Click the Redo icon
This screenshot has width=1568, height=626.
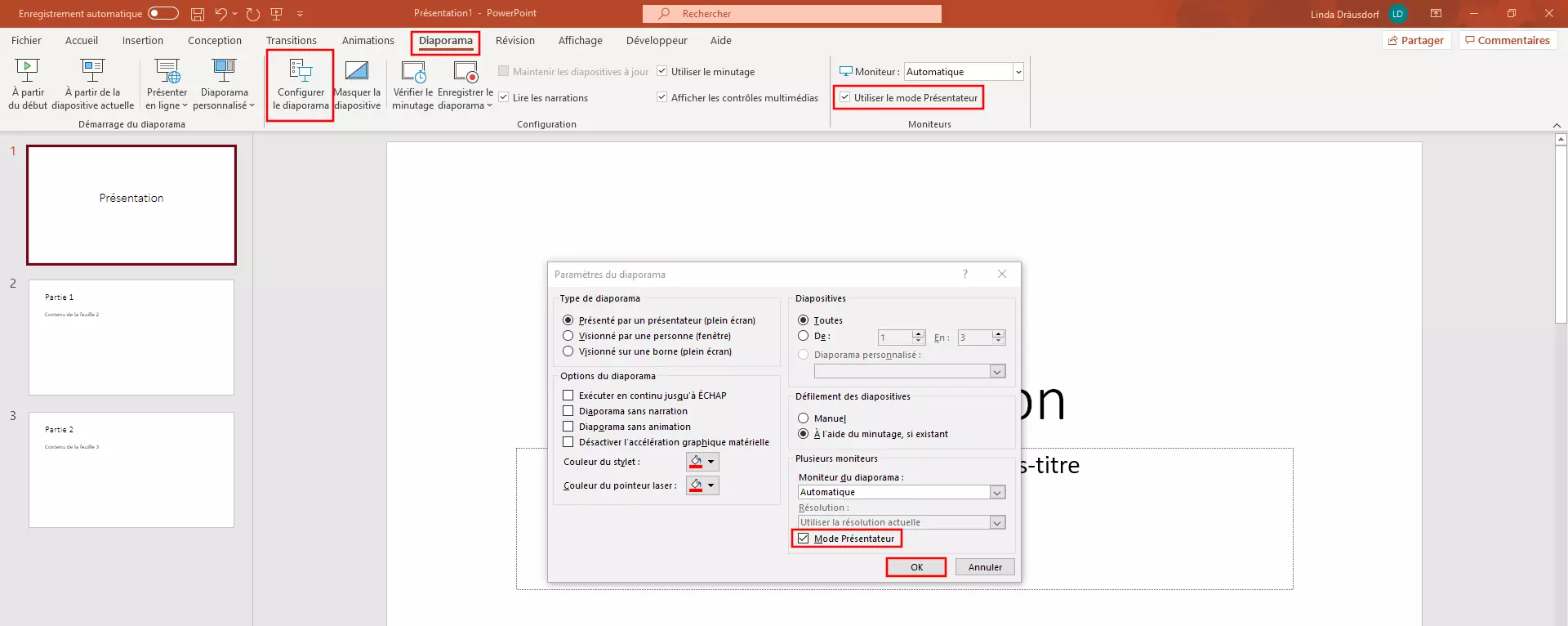click(x=253, y=14)
